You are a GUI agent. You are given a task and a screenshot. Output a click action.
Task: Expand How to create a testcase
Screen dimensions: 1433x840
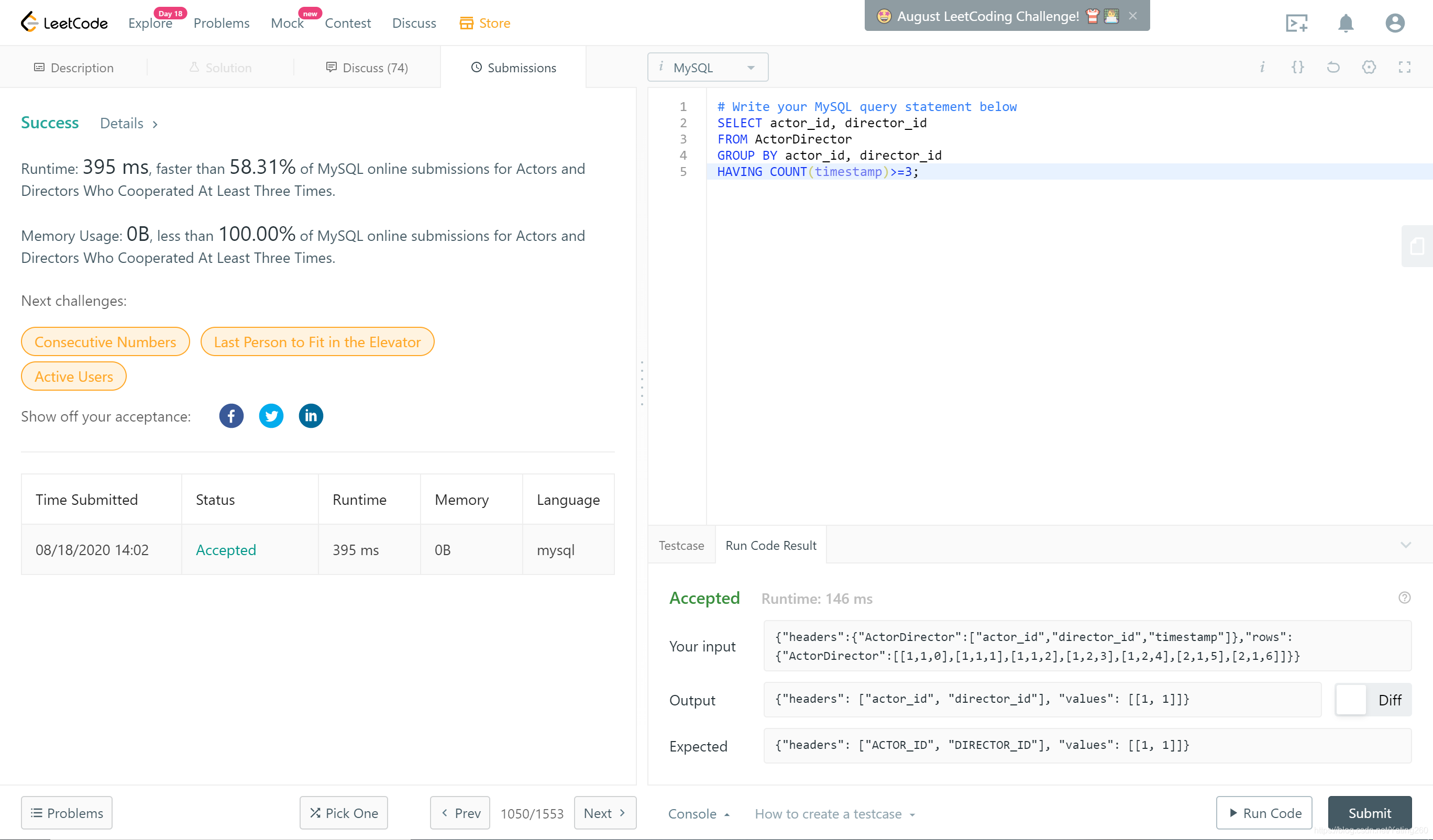point(834,814)
